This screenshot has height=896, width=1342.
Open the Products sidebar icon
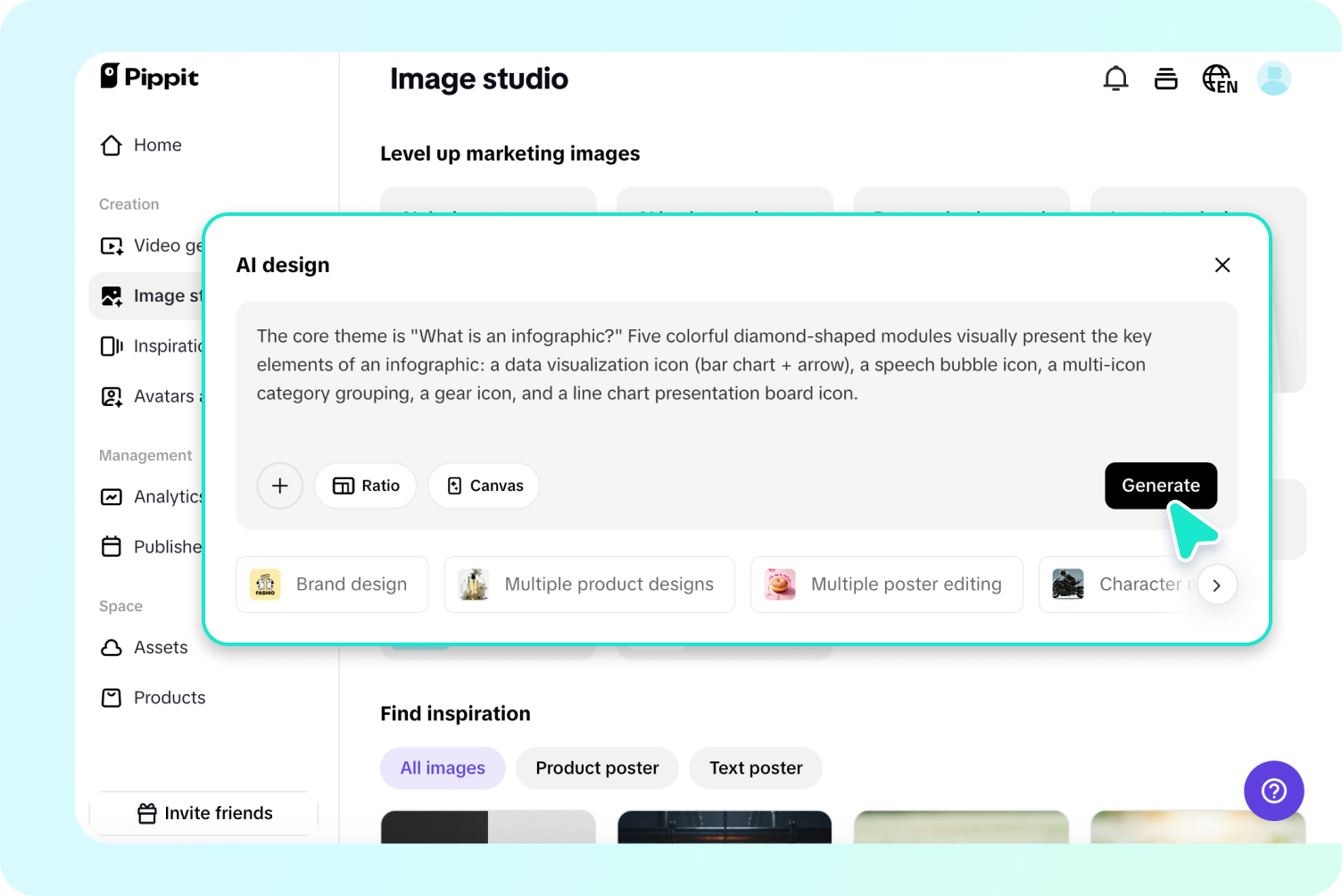click(x=111, y=697)
